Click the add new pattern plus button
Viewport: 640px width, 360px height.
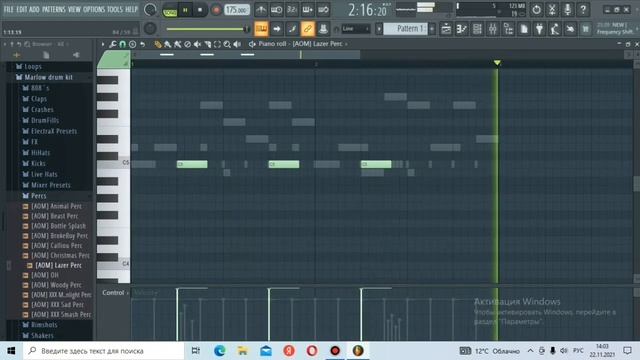pyautogui.click(x=432, y=29)
